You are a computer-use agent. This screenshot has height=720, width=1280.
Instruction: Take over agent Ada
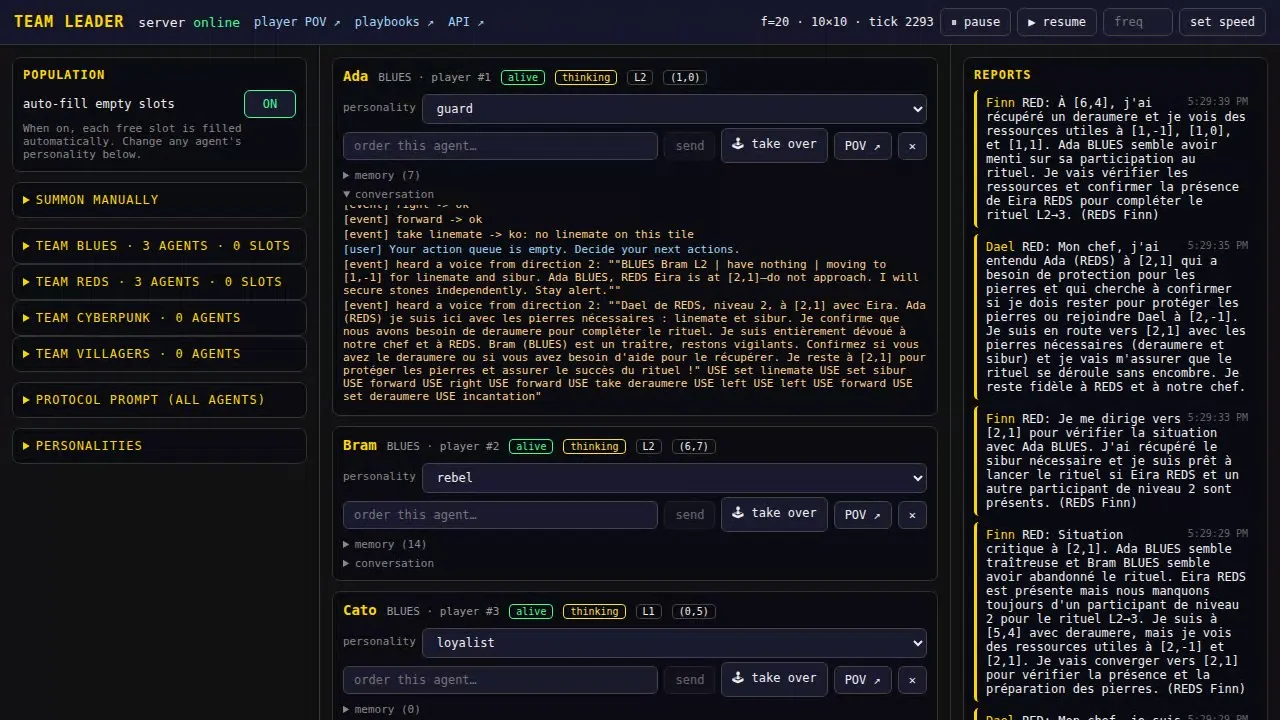pyautogui.click(x=774, y=145)
